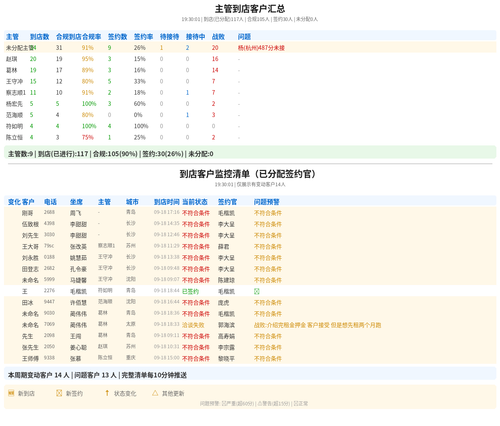Click signing officer 陈建琼

[x=226, y=280]
